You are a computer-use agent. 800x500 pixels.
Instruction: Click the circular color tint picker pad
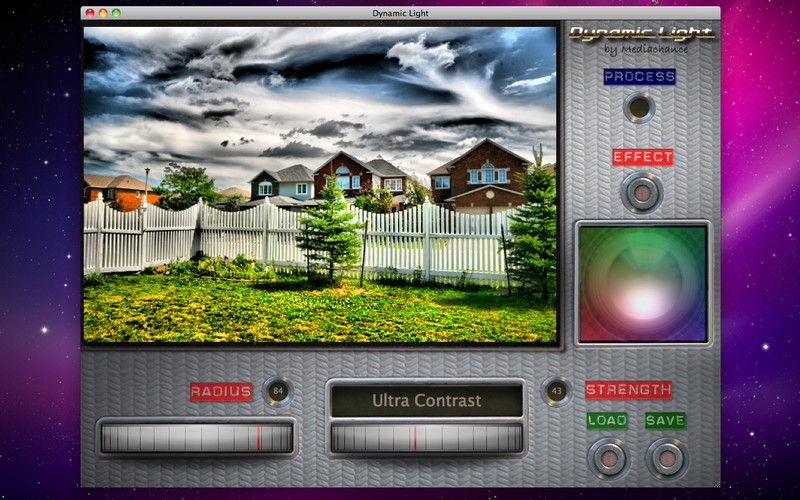coord(643,284)
